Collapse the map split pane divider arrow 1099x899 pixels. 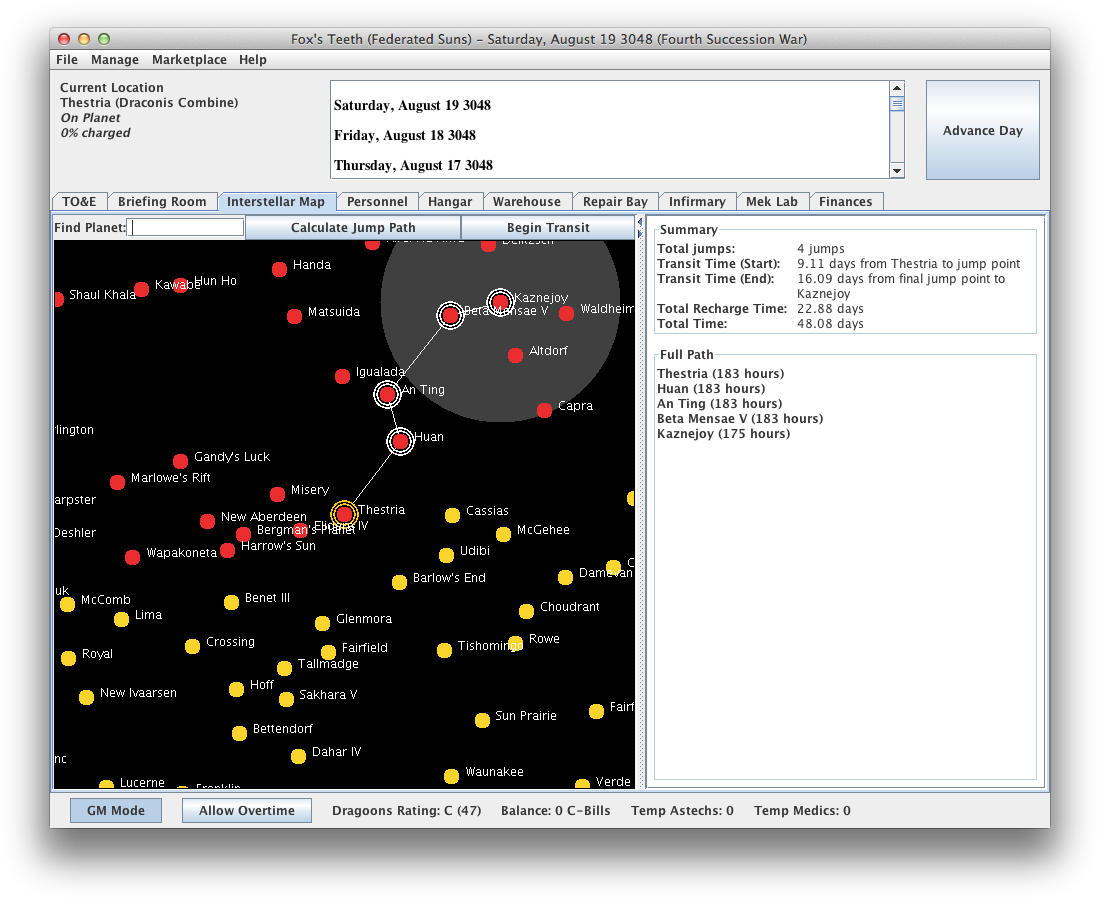pyautogui.click(x=640, y=222)
